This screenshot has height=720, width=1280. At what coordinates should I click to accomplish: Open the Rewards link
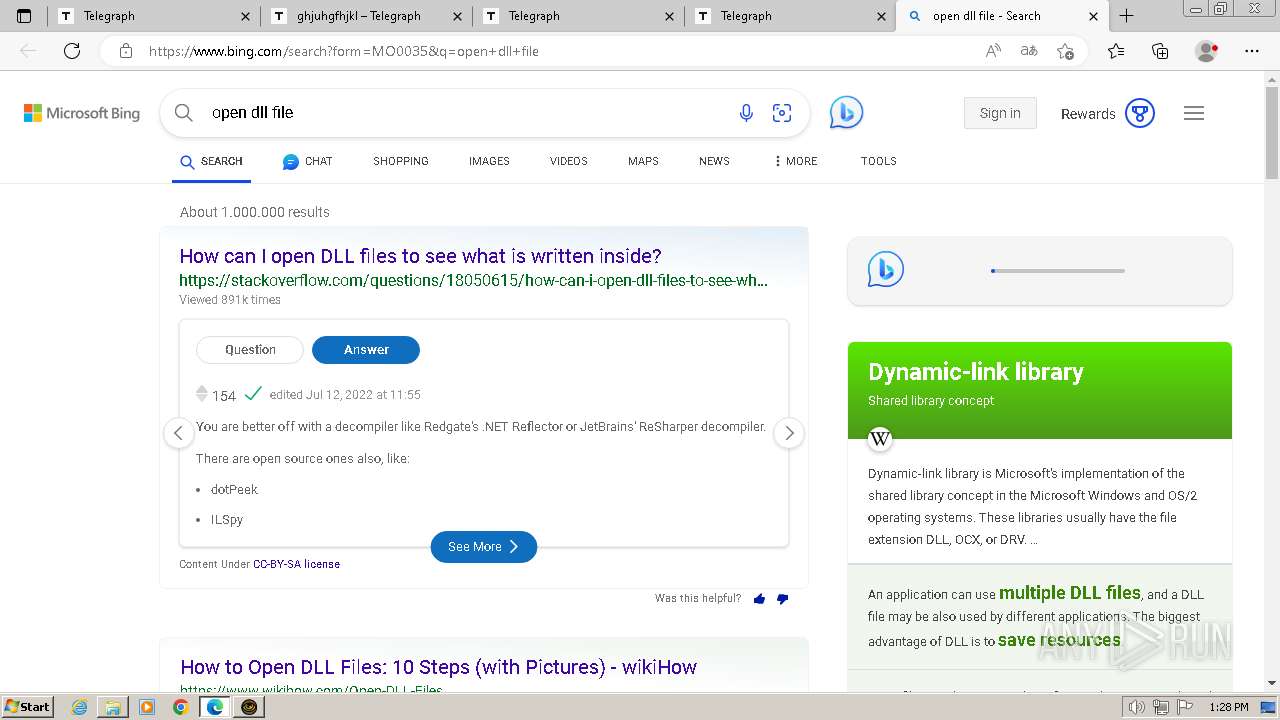(1088, 114)
